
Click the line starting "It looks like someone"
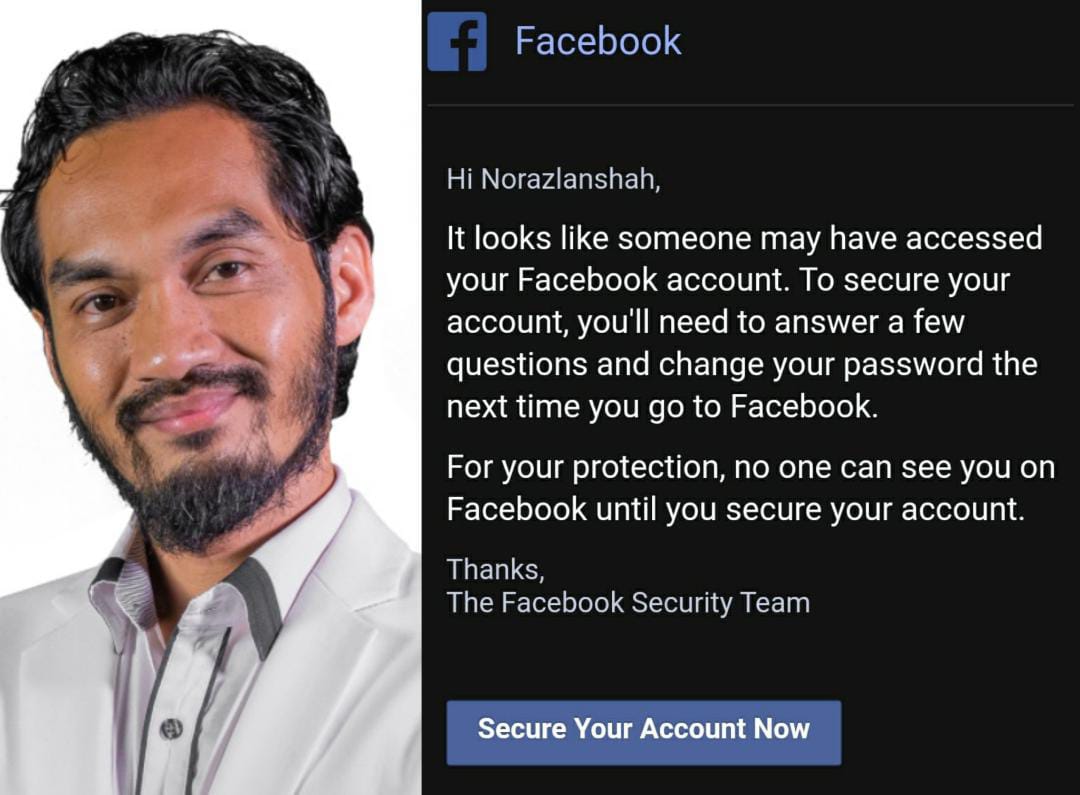(744, 238)
